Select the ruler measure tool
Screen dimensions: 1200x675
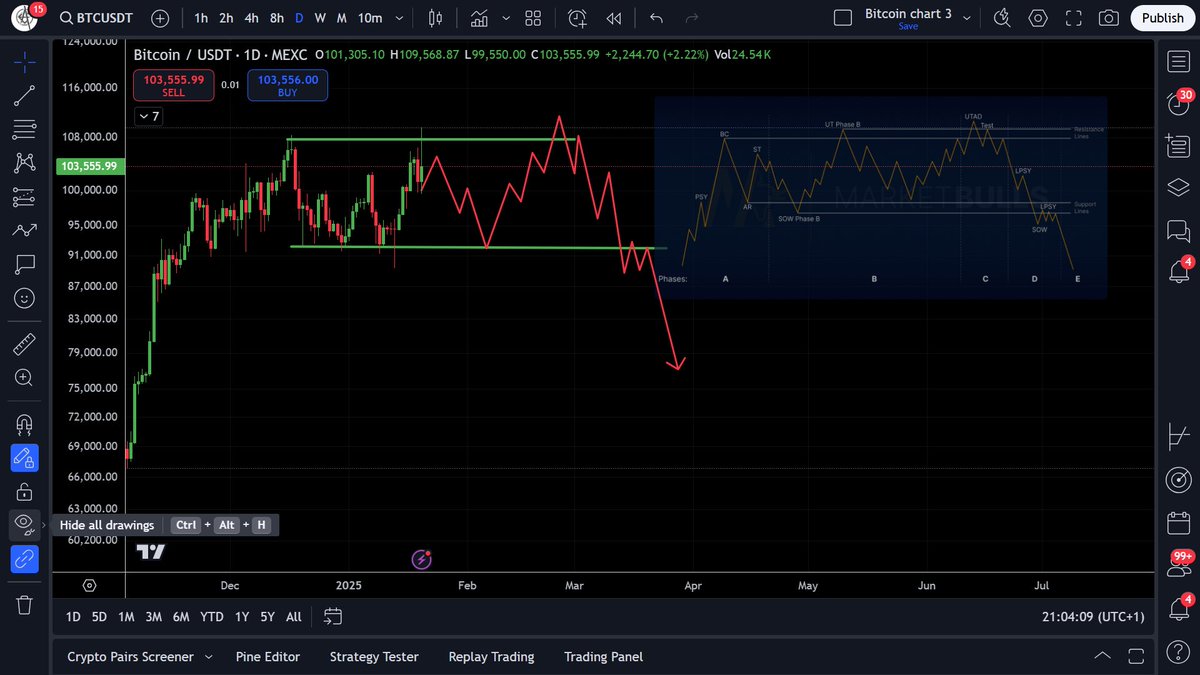pos(25,345)
